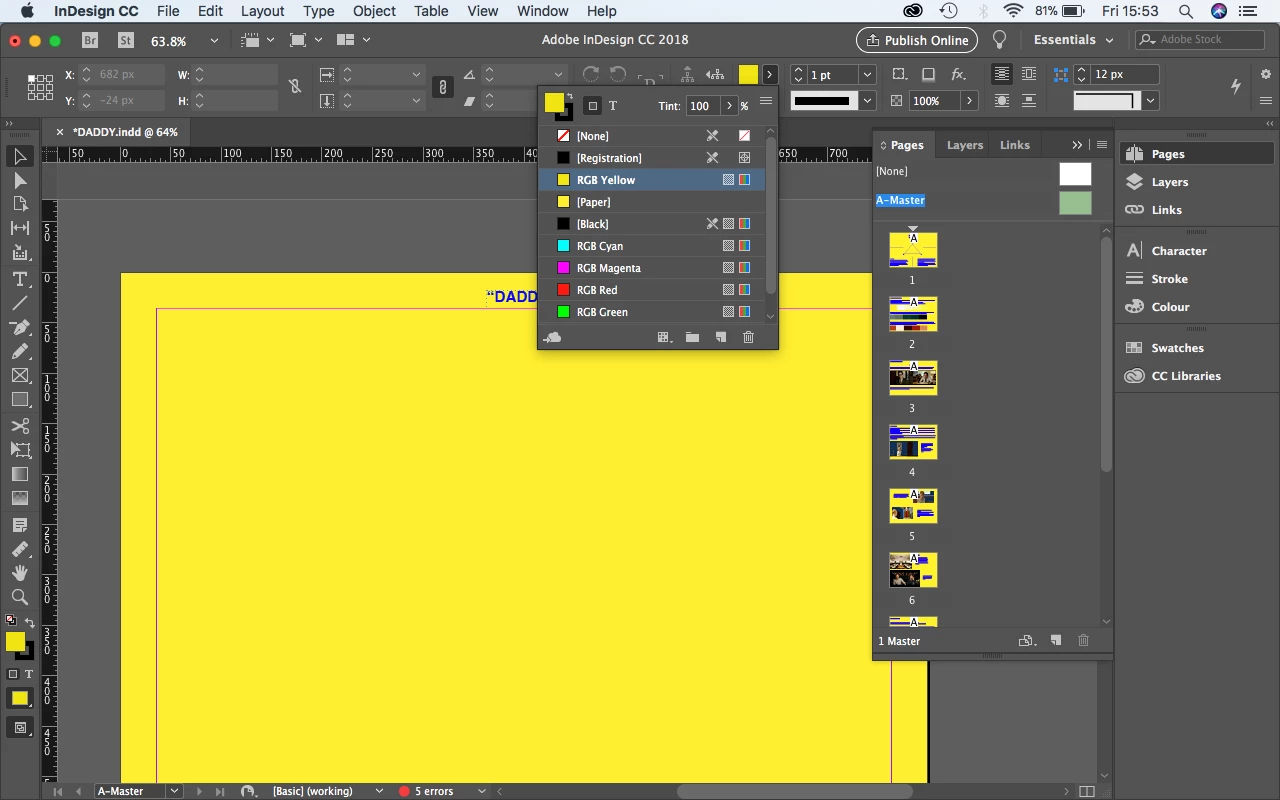The height and width of the screenshot is (800, 1280).
Task: Select the Direct Selection tool
Action: pos(19,180)
